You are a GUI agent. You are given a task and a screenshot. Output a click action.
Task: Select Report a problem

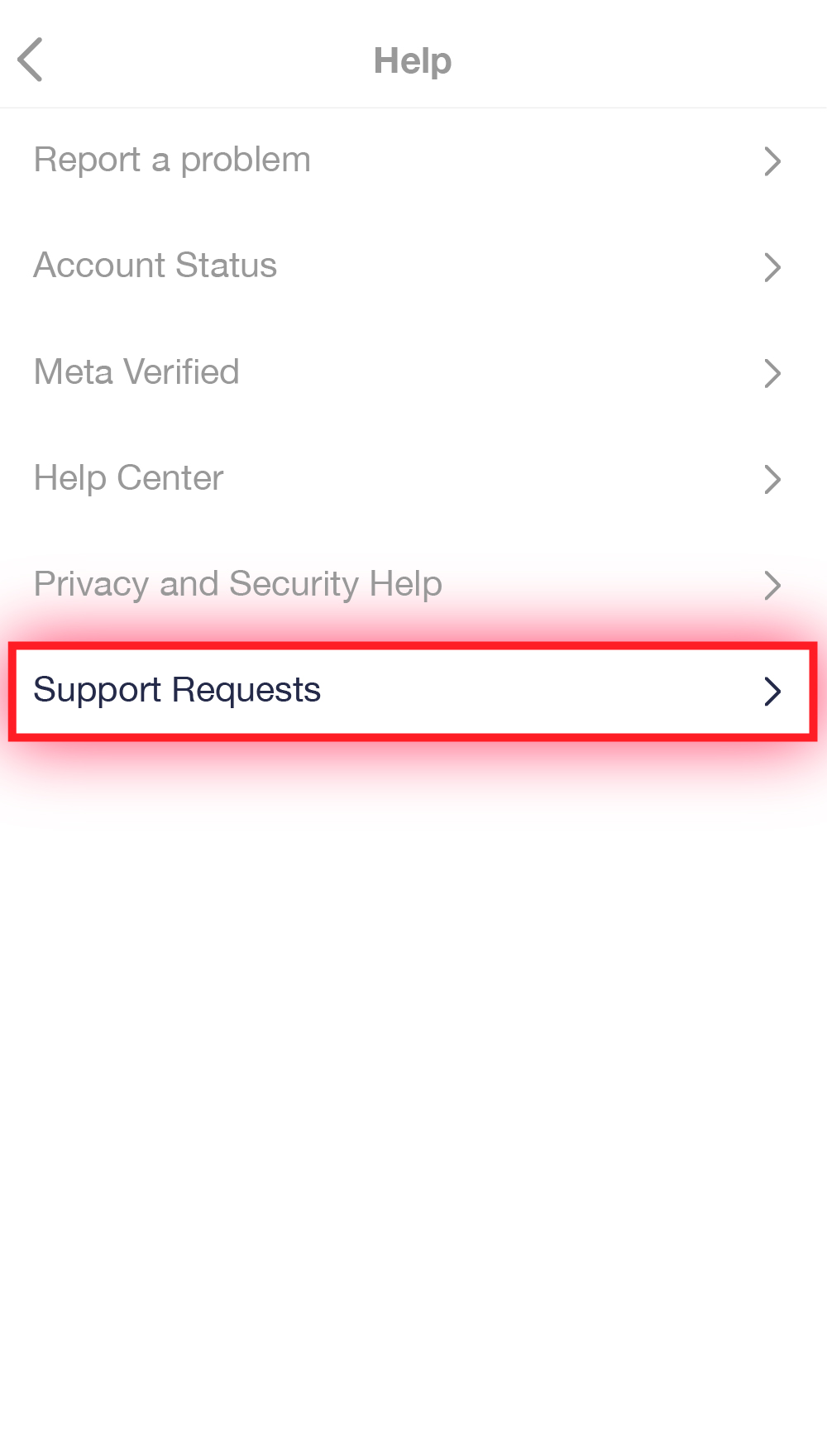(171, 160)
